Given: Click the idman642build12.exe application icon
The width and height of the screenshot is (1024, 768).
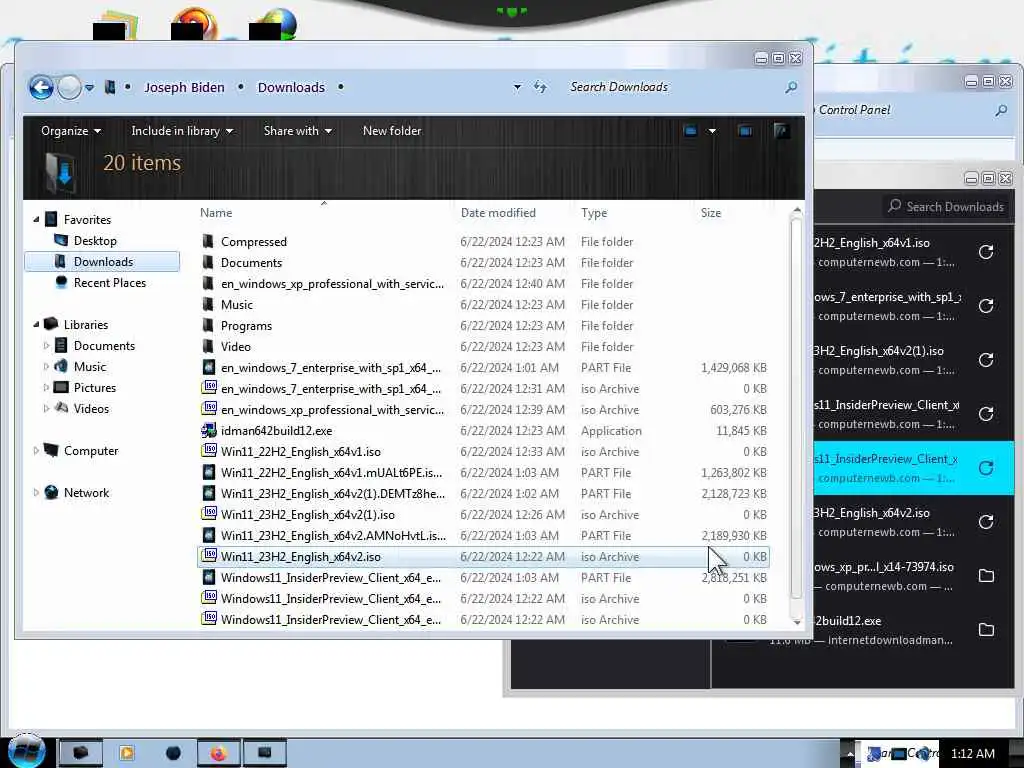Looking at the screenshot, I should tap(208, 430).
